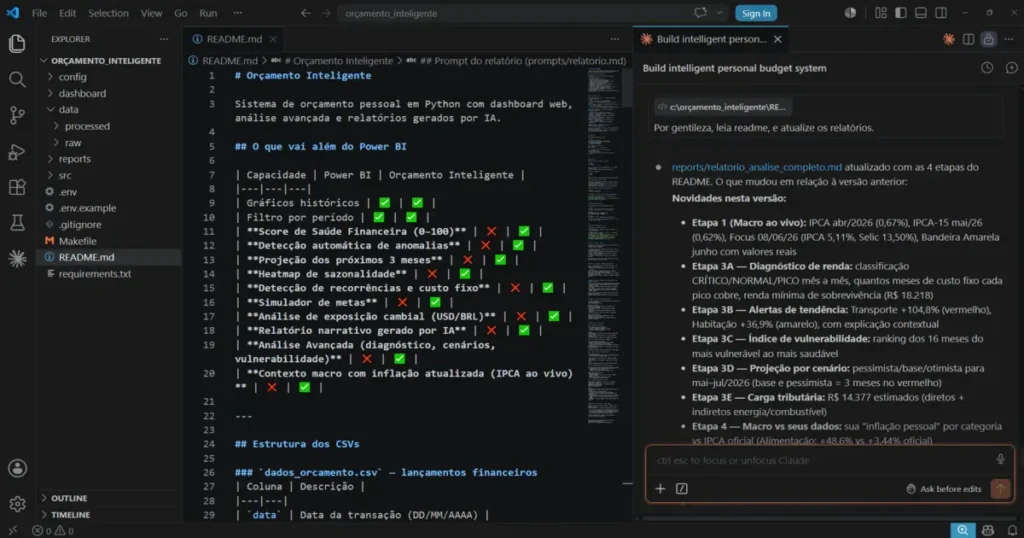Open the Run menu
This screenshot has height=538, width=1024.
(x=208, y=13)
